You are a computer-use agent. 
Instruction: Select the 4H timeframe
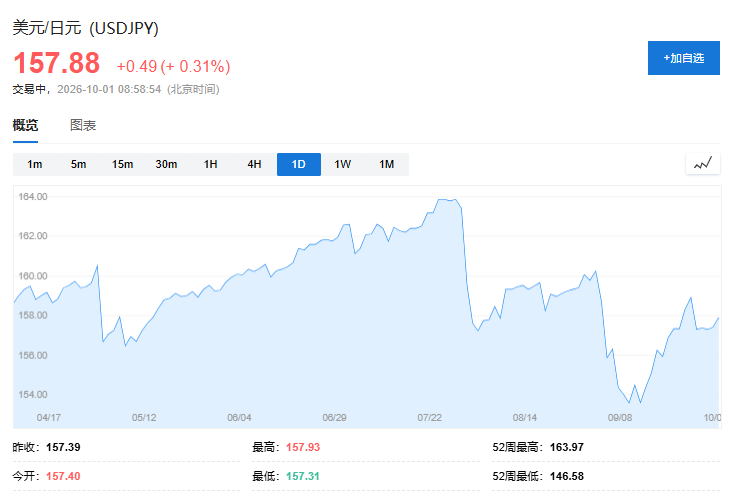255,164
